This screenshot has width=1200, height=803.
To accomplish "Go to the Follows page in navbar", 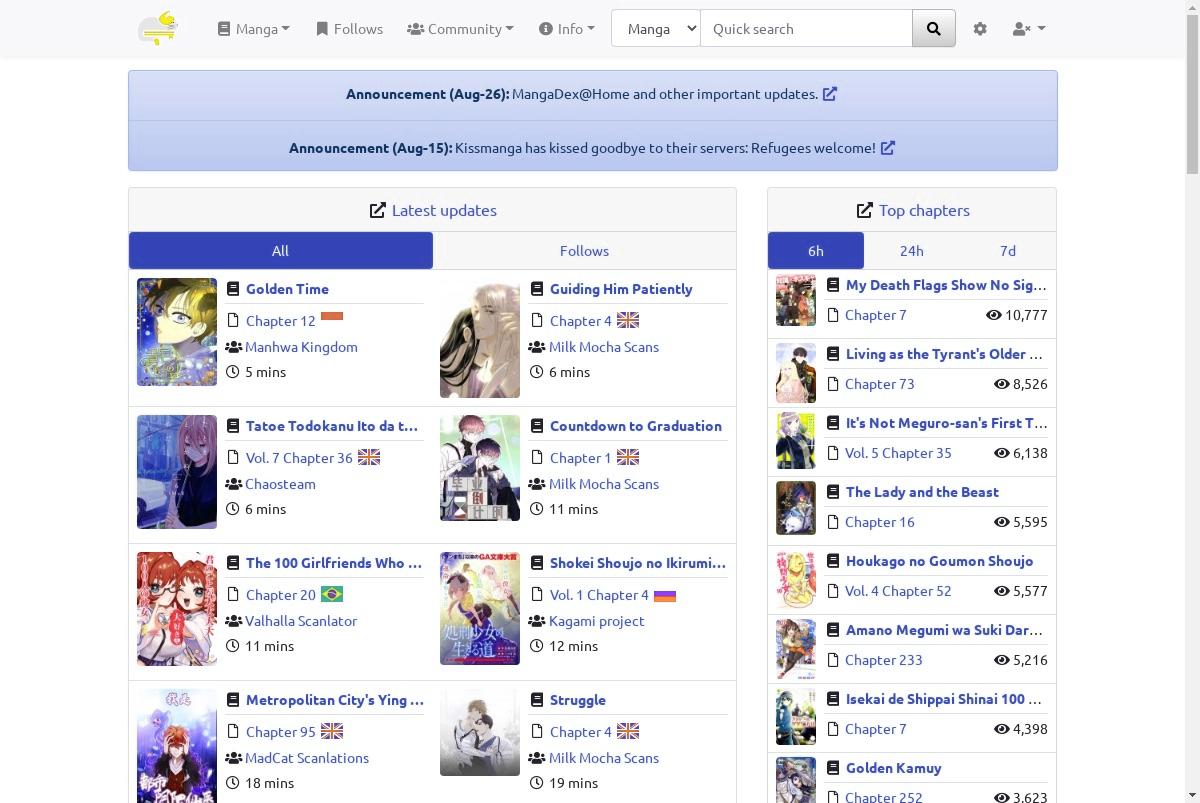I will point(349,29).
